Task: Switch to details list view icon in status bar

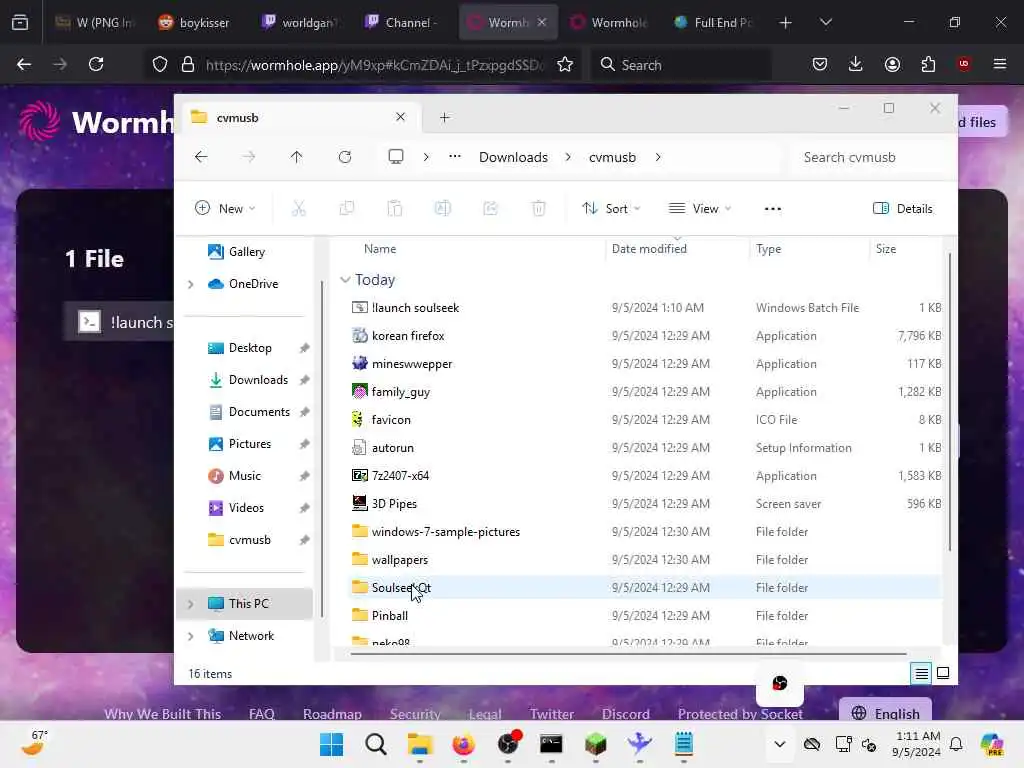Action: [x=921, y=673]
